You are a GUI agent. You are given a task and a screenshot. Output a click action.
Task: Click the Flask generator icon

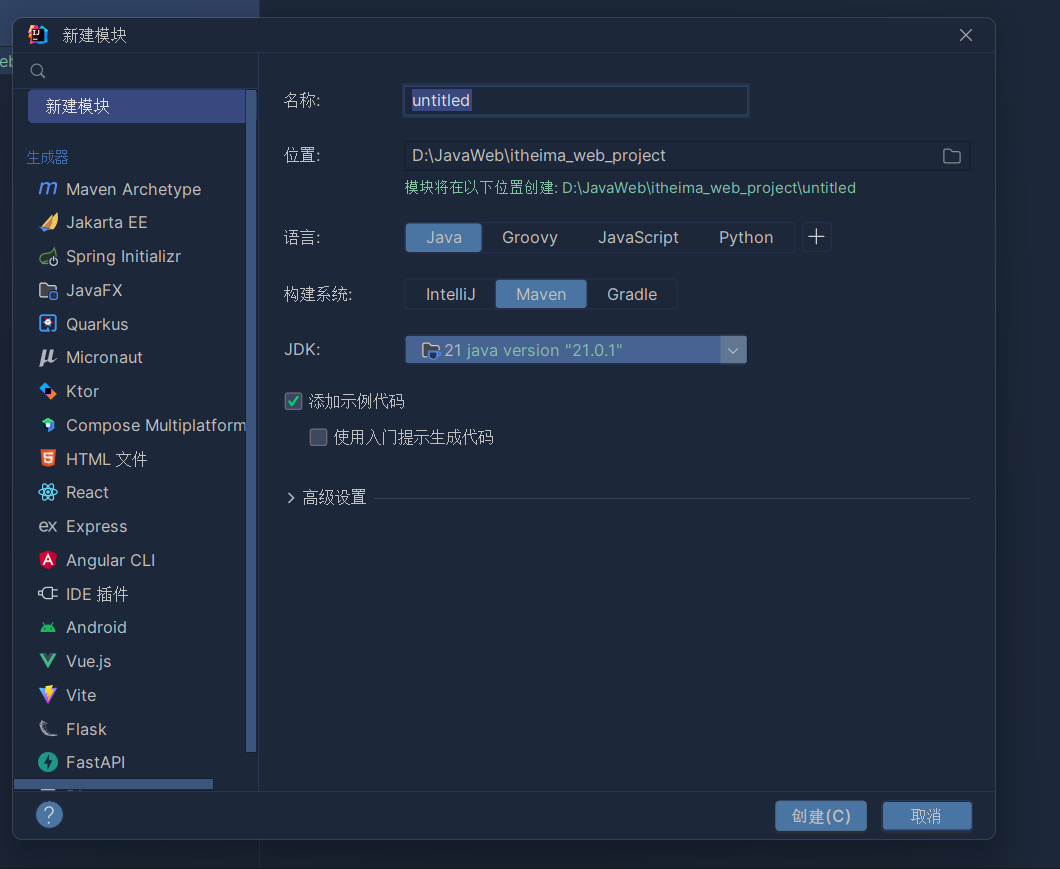click(x=48, y=728)
